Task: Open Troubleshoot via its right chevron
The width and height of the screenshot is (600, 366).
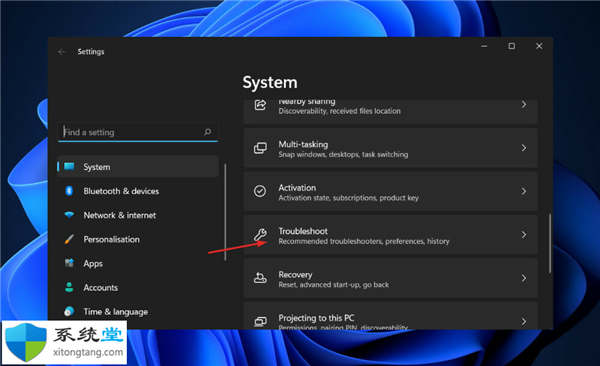Action: (524, 235)
